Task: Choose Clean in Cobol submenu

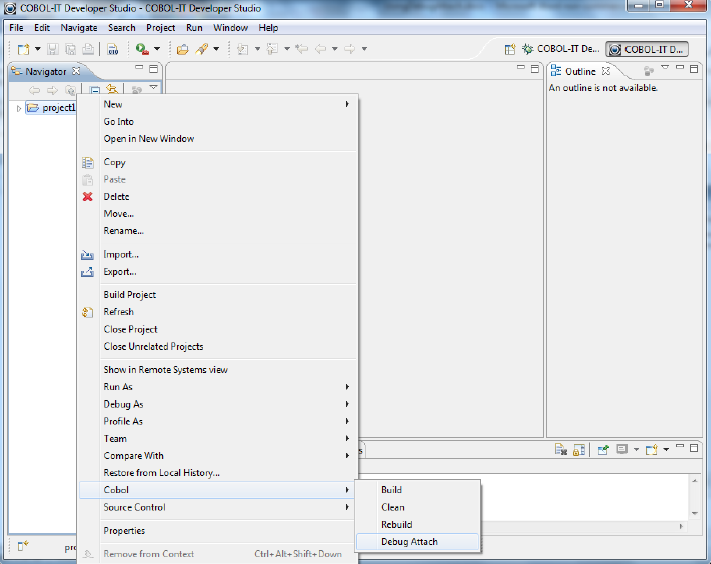Action: [417, 507]
